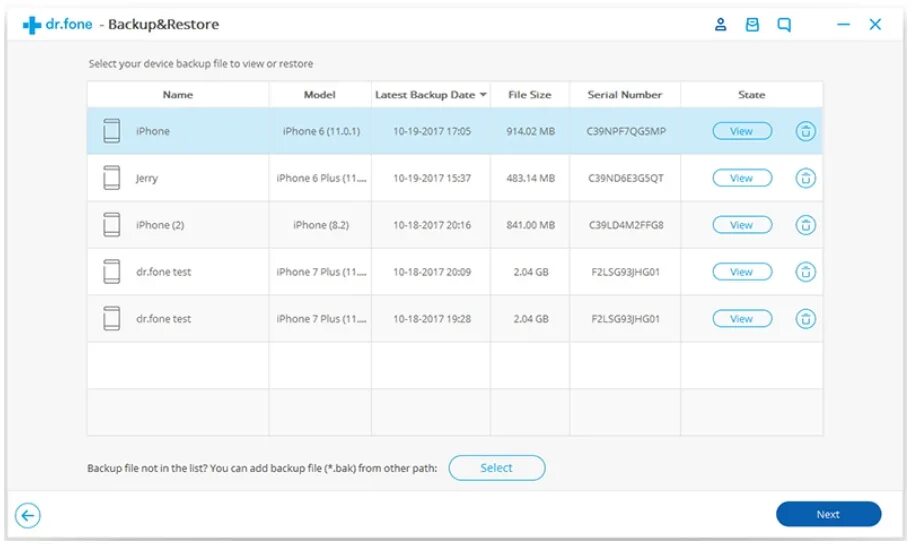Open the feedback chat bubble icon
912x546 pixels.
click(x=784, y=24)
